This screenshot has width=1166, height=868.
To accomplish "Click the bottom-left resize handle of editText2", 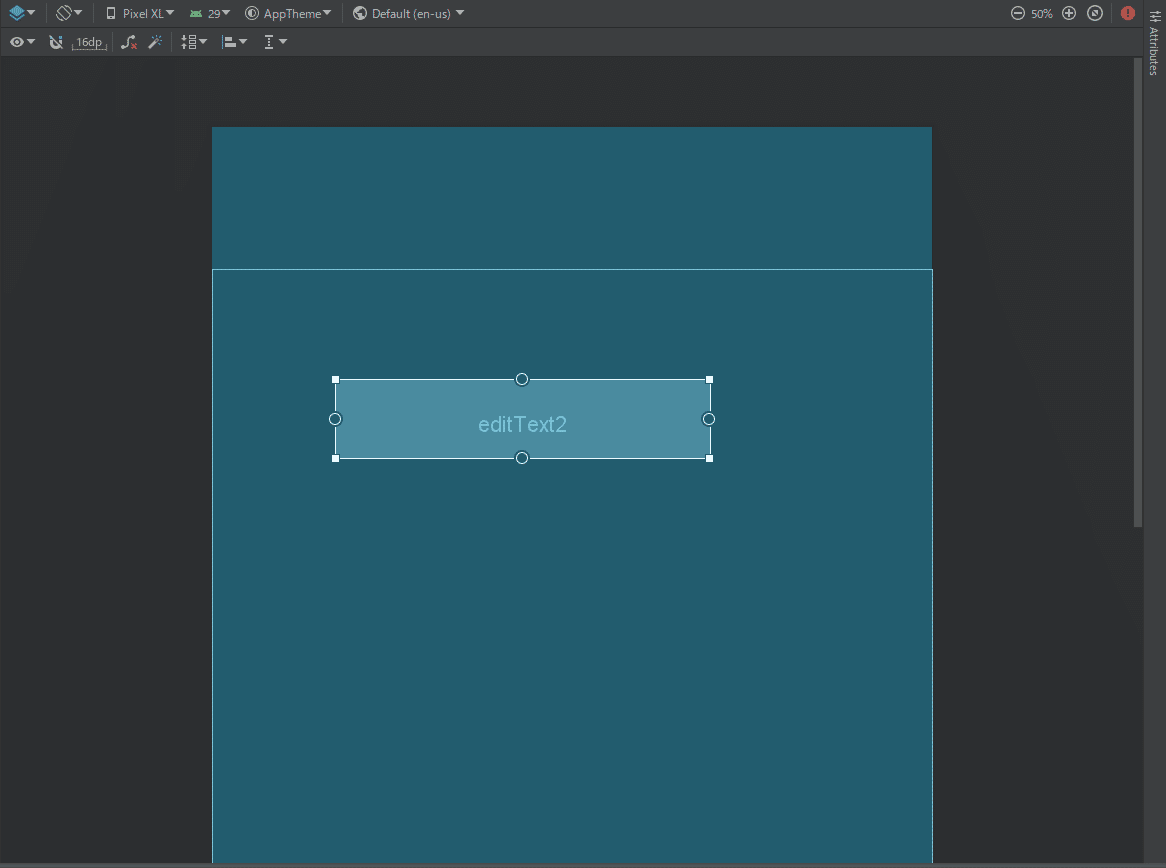I will click(335, 459).
